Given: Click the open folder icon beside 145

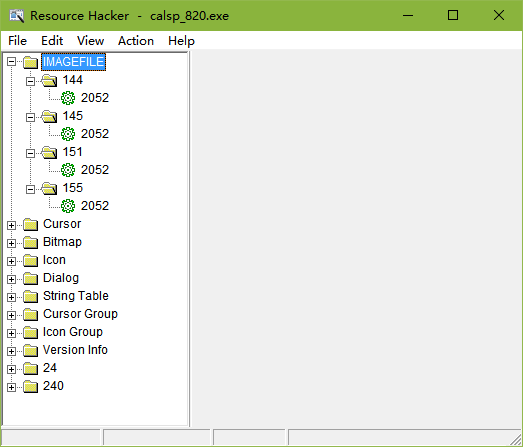Looking at the screenshot, I should point(49,116).
